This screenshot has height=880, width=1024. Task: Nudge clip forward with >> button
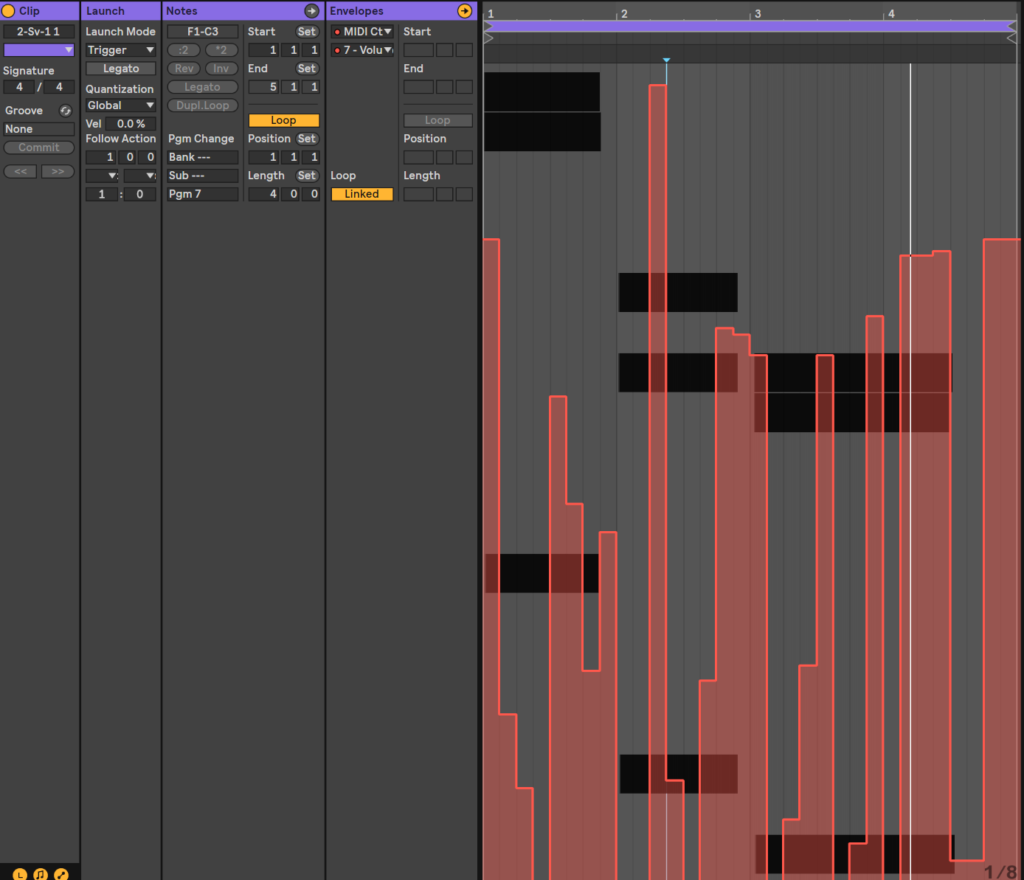point(57,171)
